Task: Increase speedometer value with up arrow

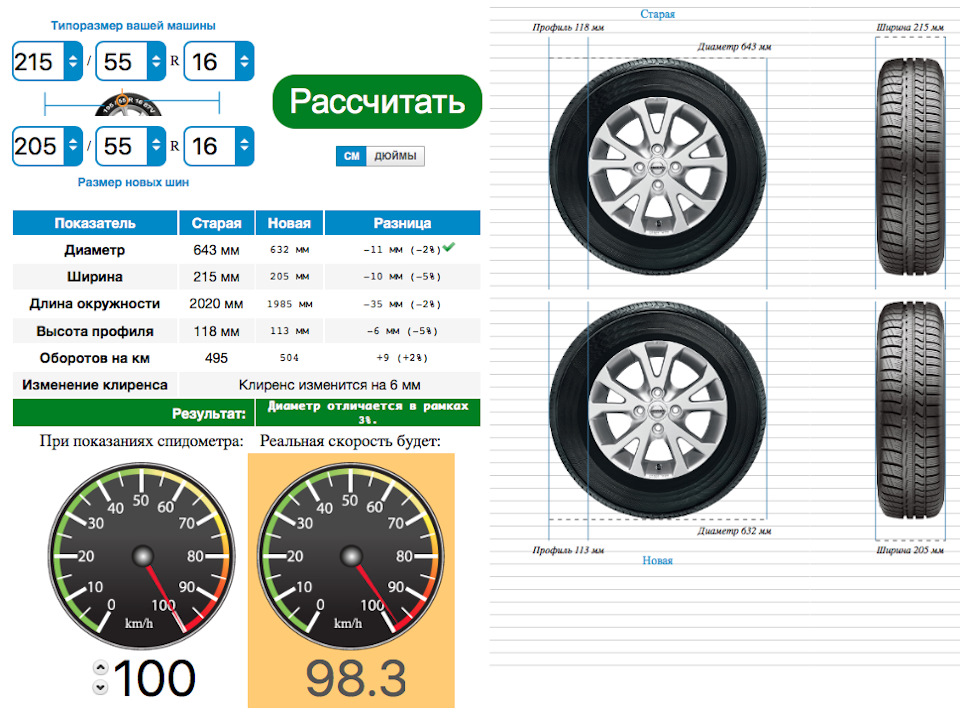Action: coord(100,668)
